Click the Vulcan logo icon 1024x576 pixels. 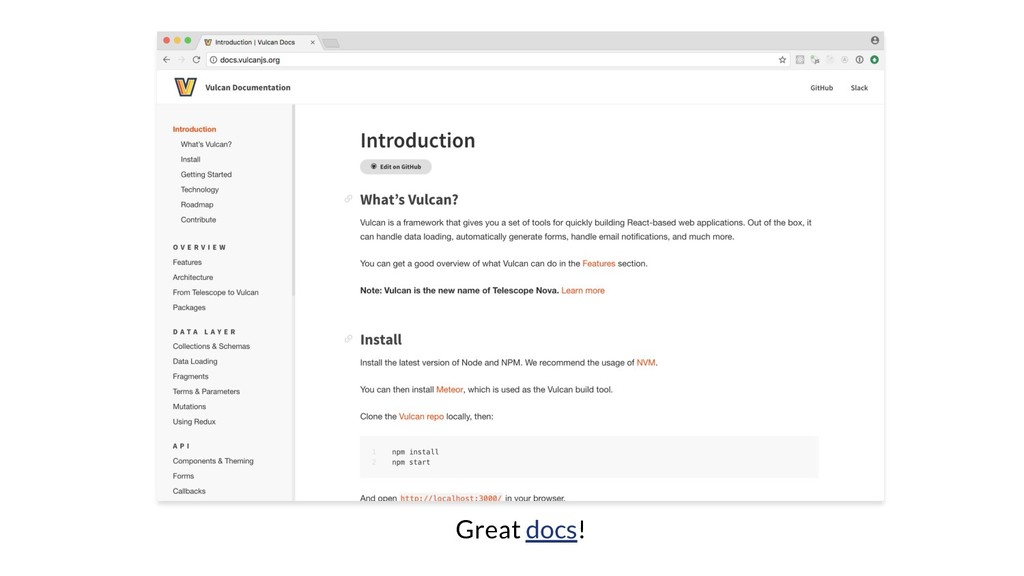(x=185, y=88)
